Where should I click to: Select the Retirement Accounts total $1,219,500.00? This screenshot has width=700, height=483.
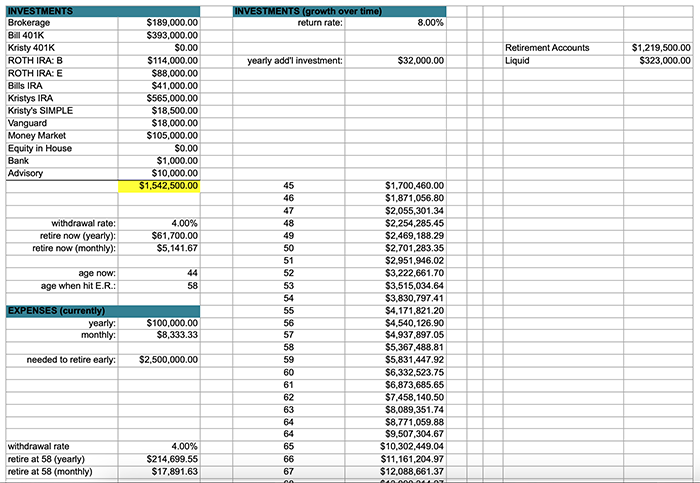[660, 48]
